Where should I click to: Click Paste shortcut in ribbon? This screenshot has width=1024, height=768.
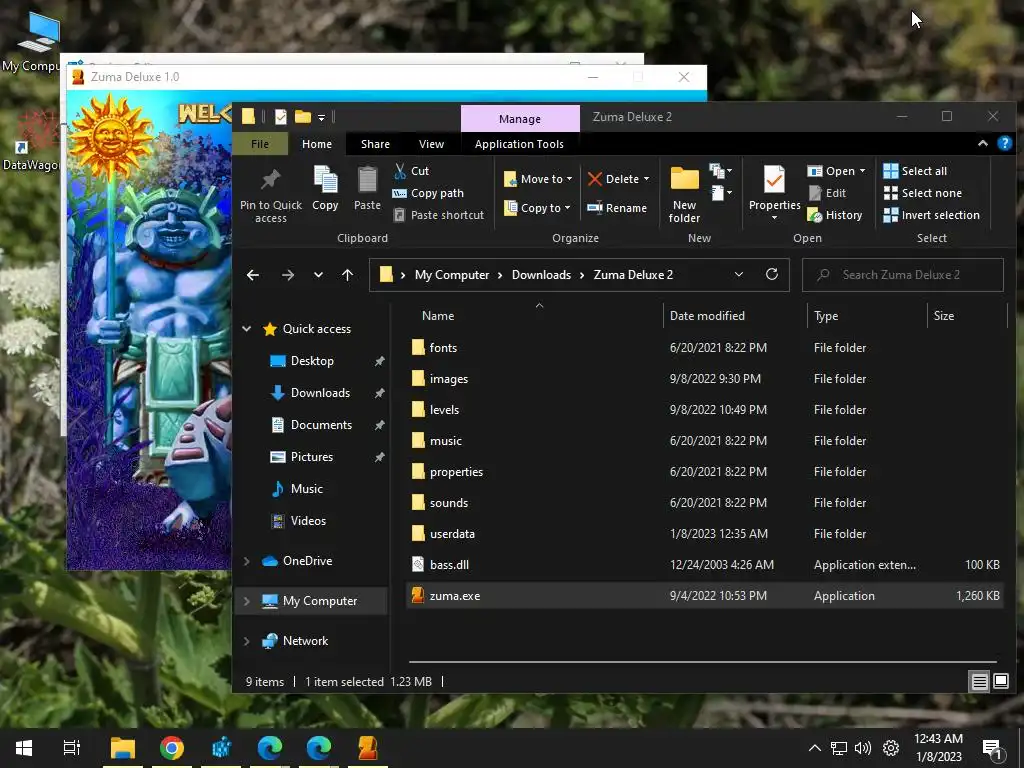pos(439,215)
